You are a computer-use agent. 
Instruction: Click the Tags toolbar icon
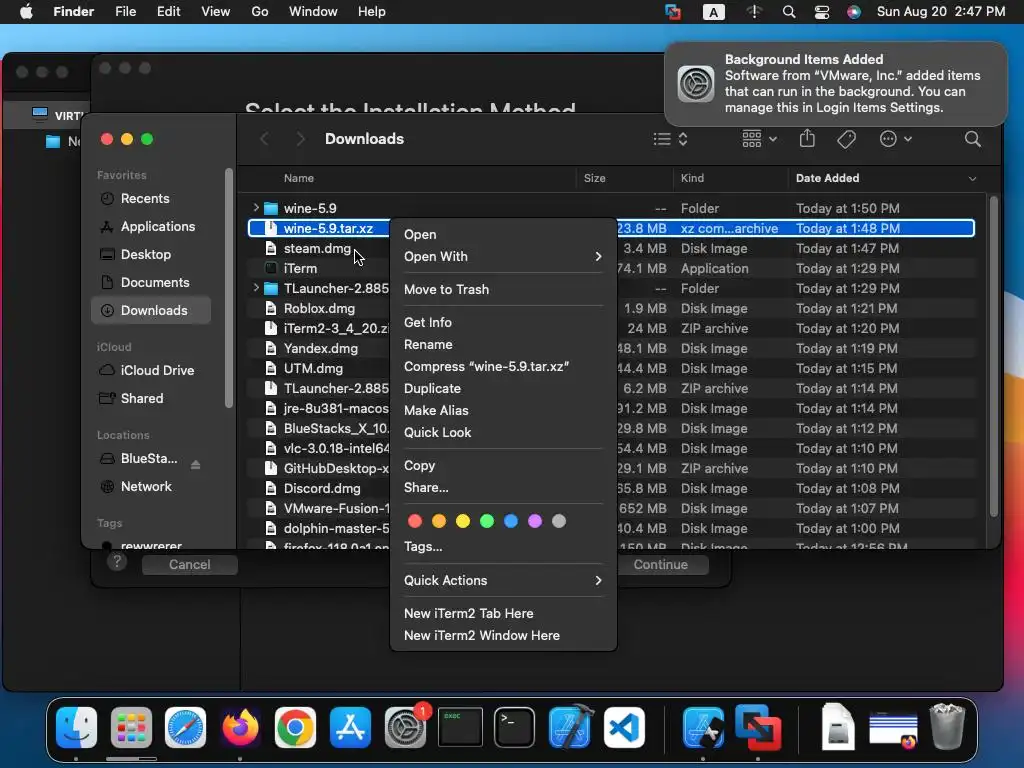(x=846, y=139)
